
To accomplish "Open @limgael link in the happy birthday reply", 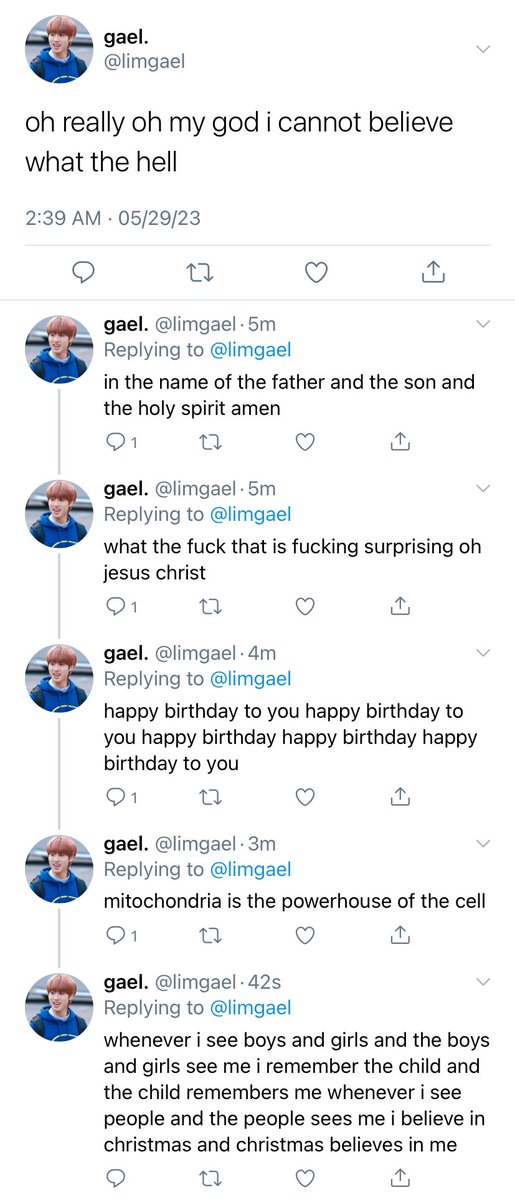I will point(250,679).
